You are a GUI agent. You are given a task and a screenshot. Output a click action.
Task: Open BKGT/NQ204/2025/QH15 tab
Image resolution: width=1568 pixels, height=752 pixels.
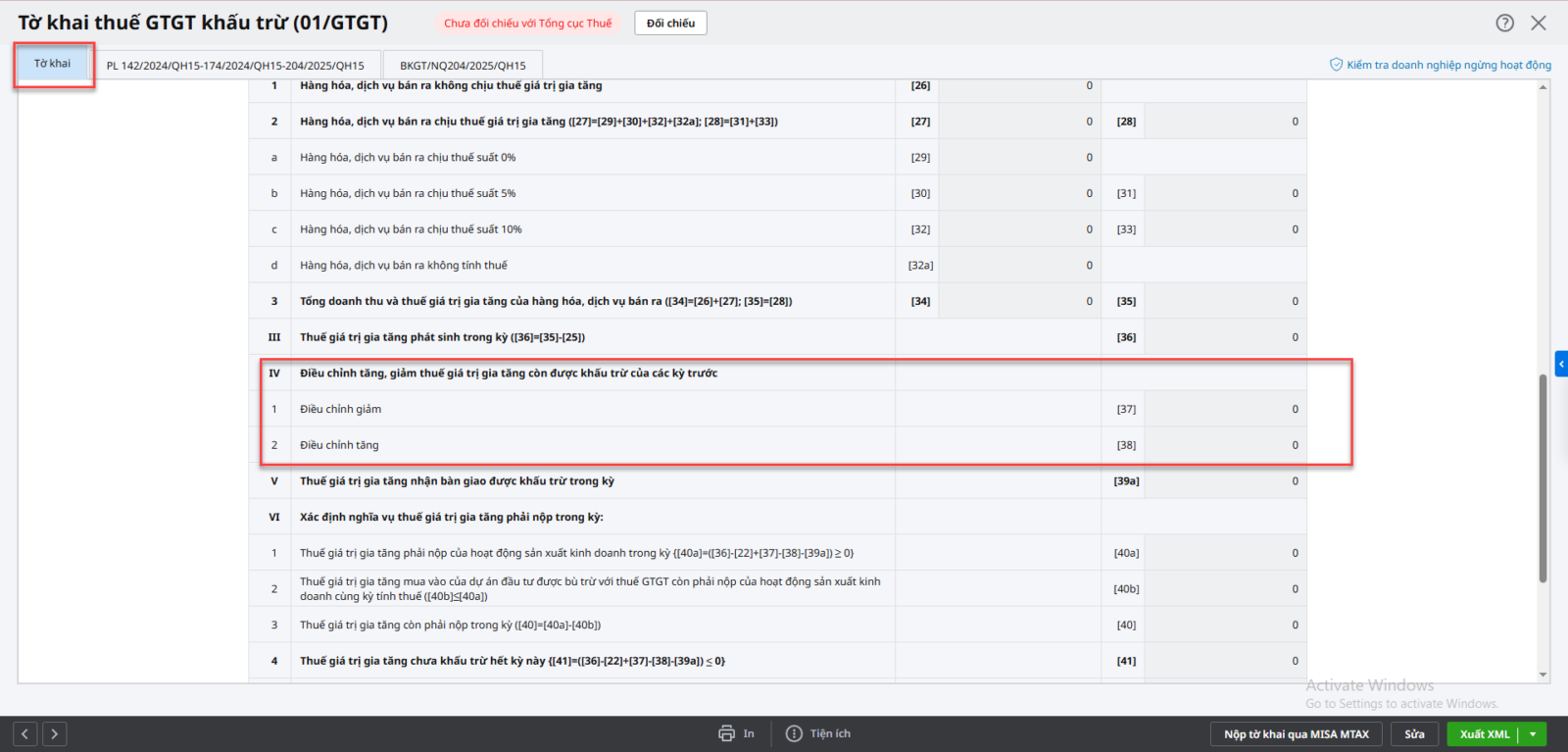click(463, 66)
